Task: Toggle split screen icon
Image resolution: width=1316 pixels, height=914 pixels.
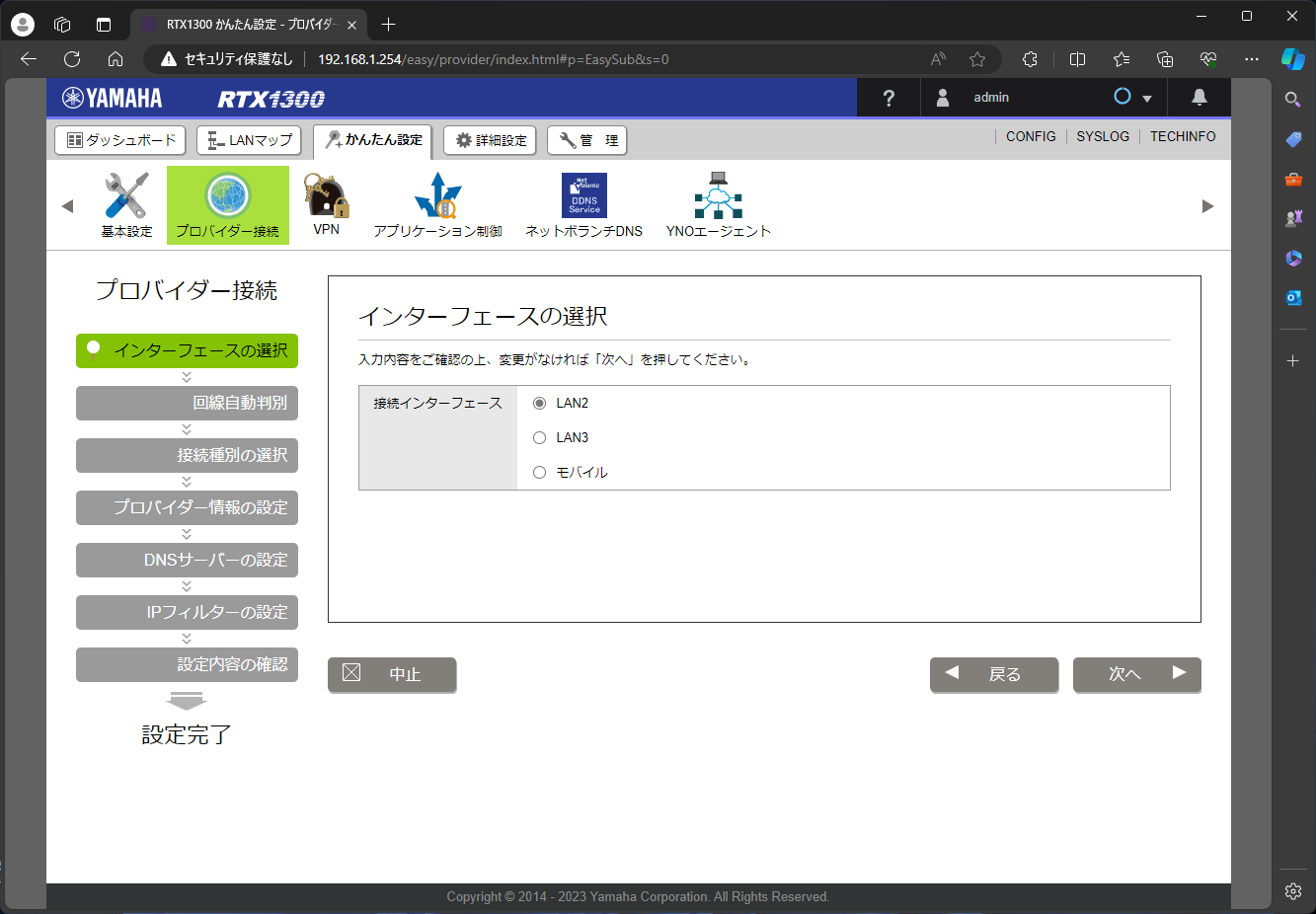Action: (x=1077, y=59)
